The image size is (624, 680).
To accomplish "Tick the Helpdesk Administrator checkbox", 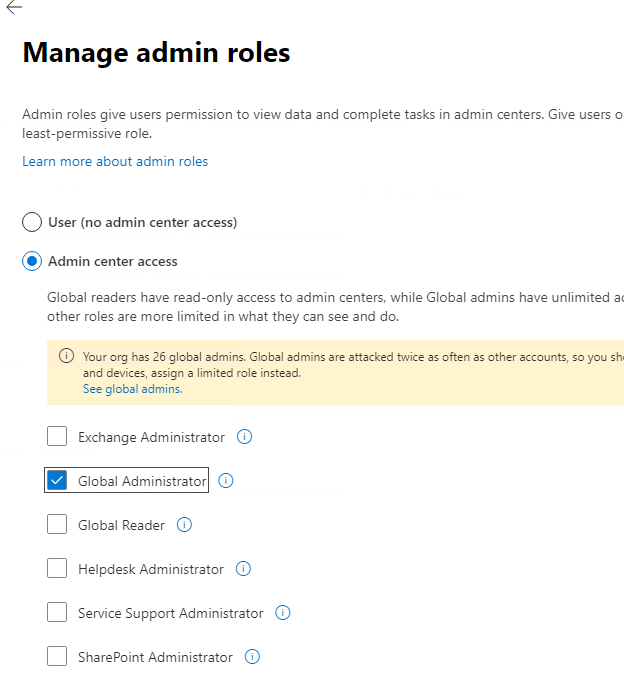I will click(x=57, y=569).
